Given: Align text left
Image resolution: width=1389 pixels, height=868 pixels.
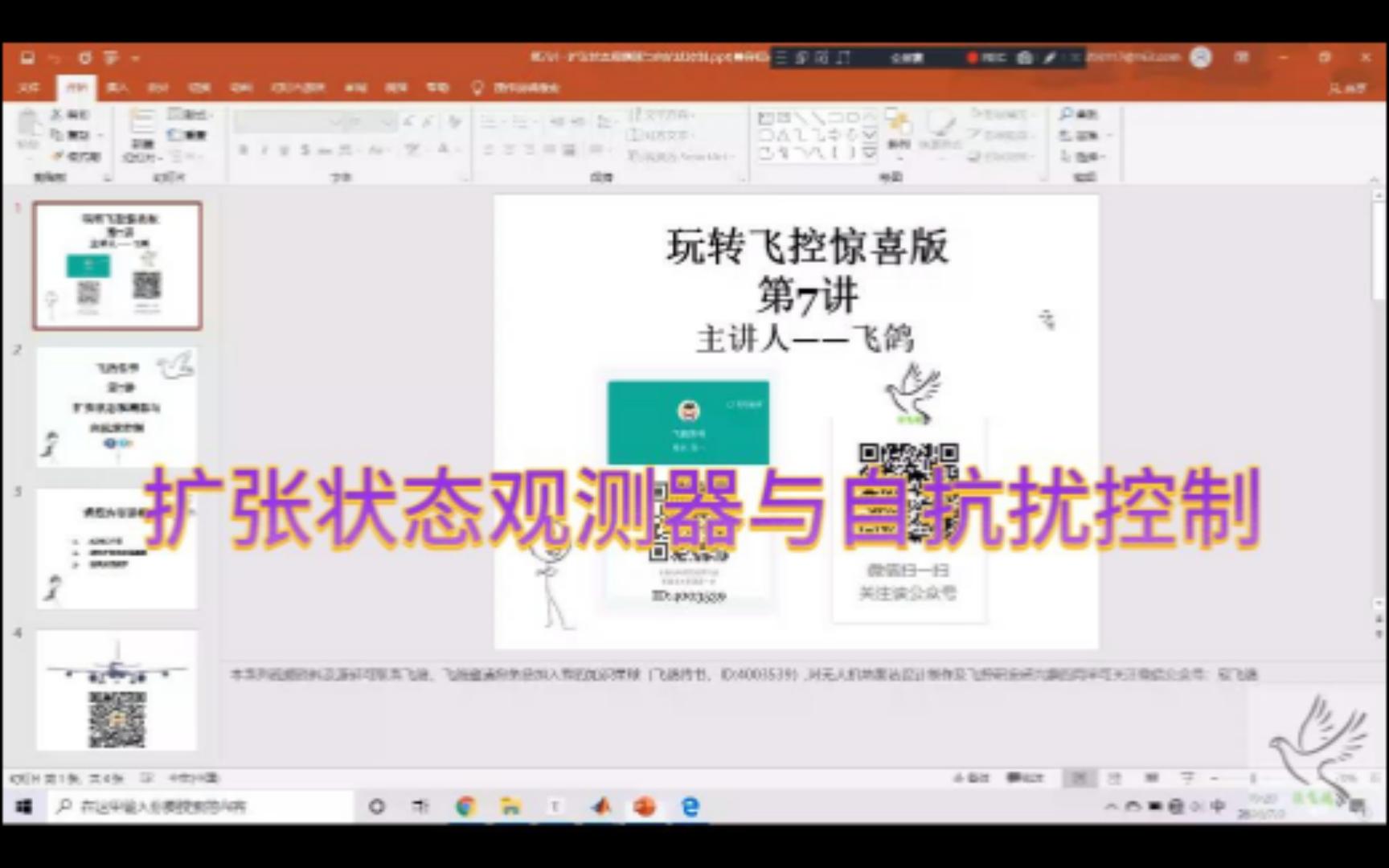Looking at the screenshot, I should tap(488, 149).
